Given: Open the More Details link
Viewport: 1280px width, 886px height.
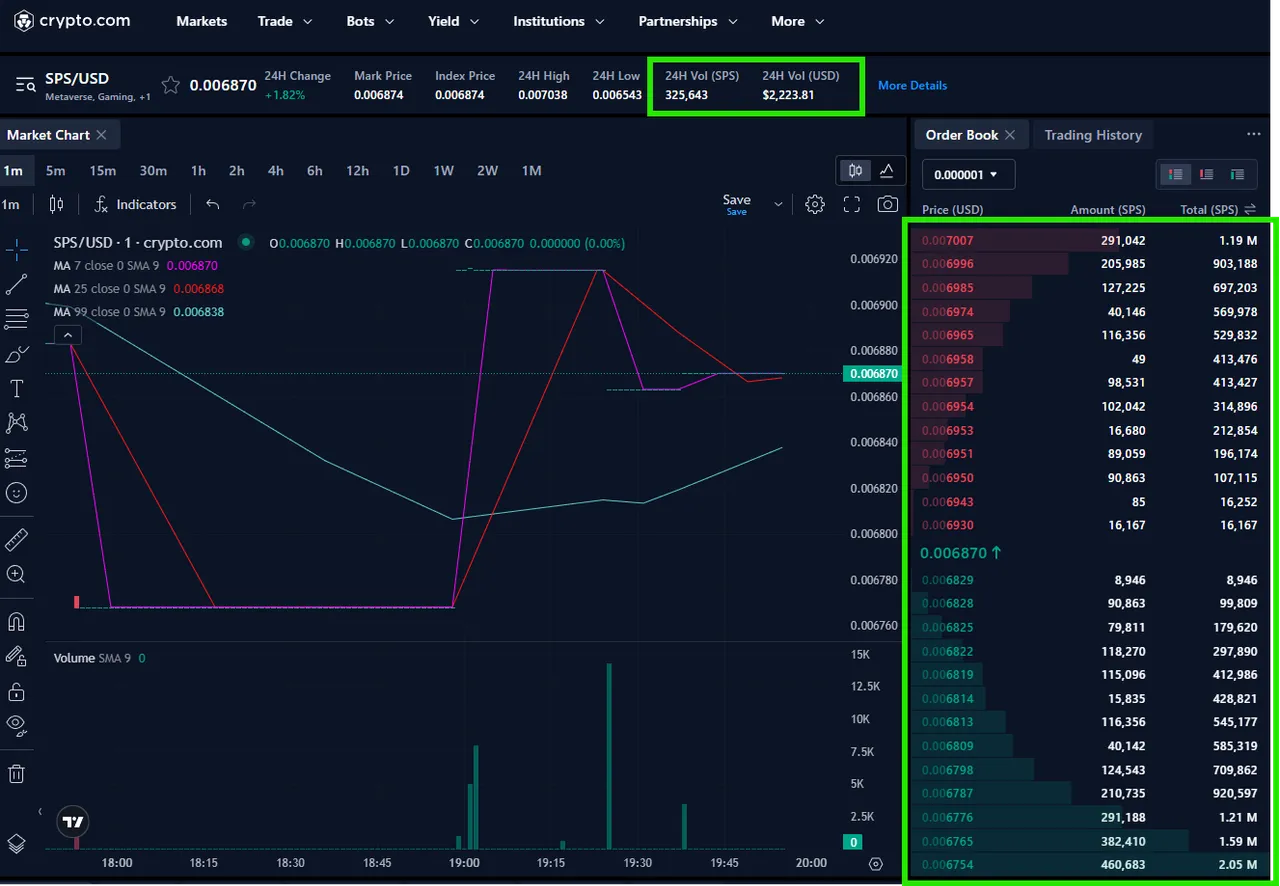Looking at the screenshot, I should pos(912,85).
